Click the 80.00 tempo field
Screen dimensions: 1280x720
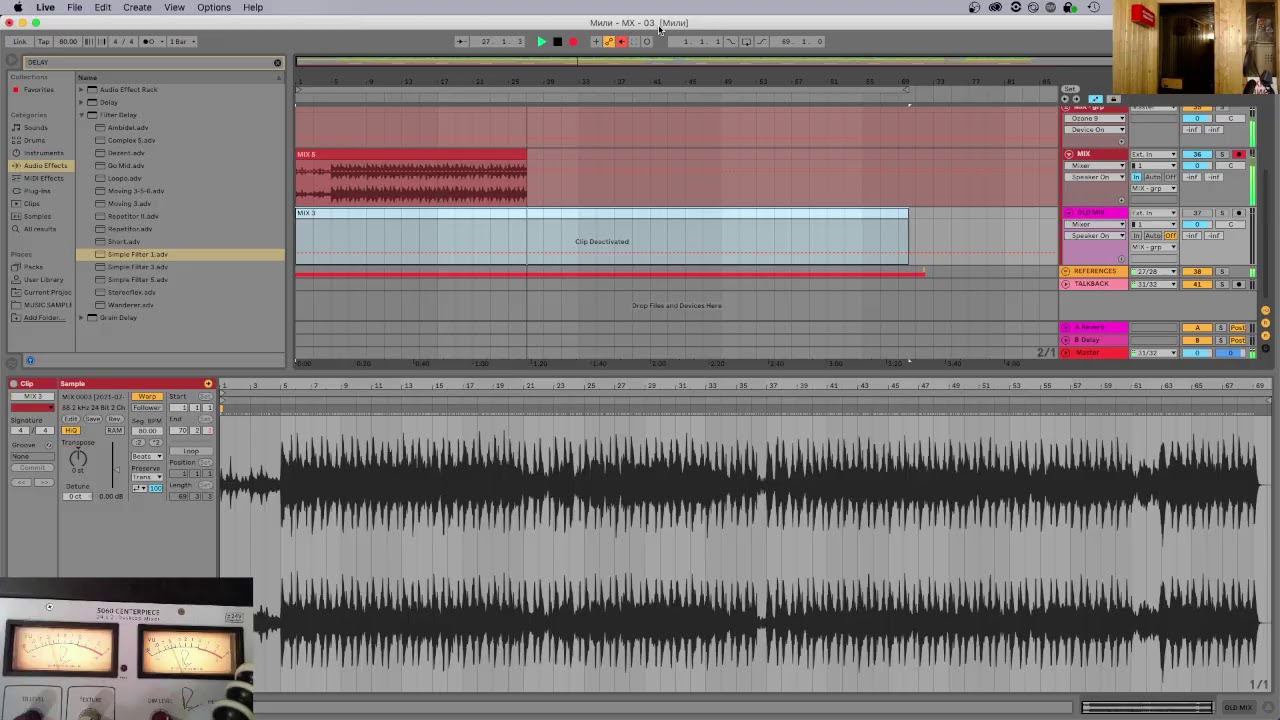[x=68, y=41]
